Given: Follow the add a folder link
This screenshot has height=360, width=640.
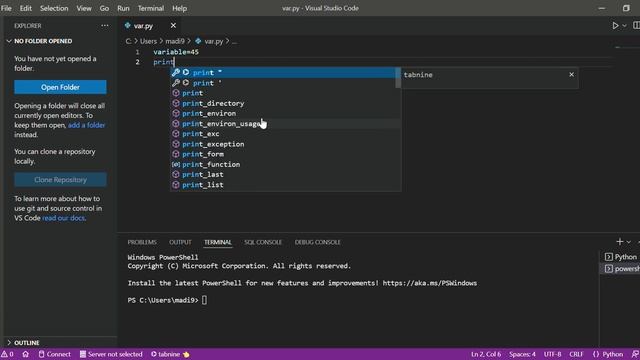Looking at the screenshot, I should (x=87, y=125).
